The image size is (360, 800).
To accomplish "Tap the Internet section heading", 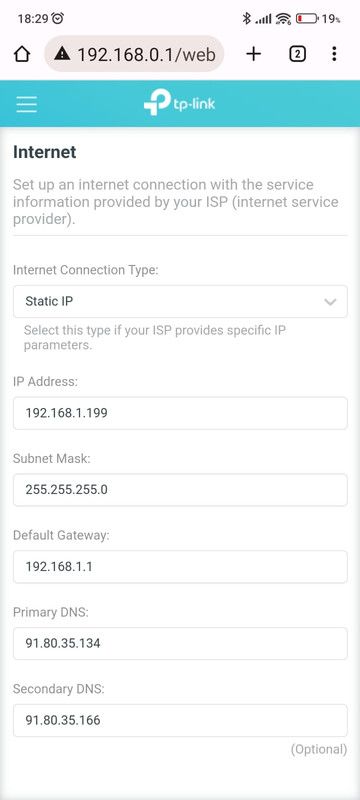I will coord(45,152).
